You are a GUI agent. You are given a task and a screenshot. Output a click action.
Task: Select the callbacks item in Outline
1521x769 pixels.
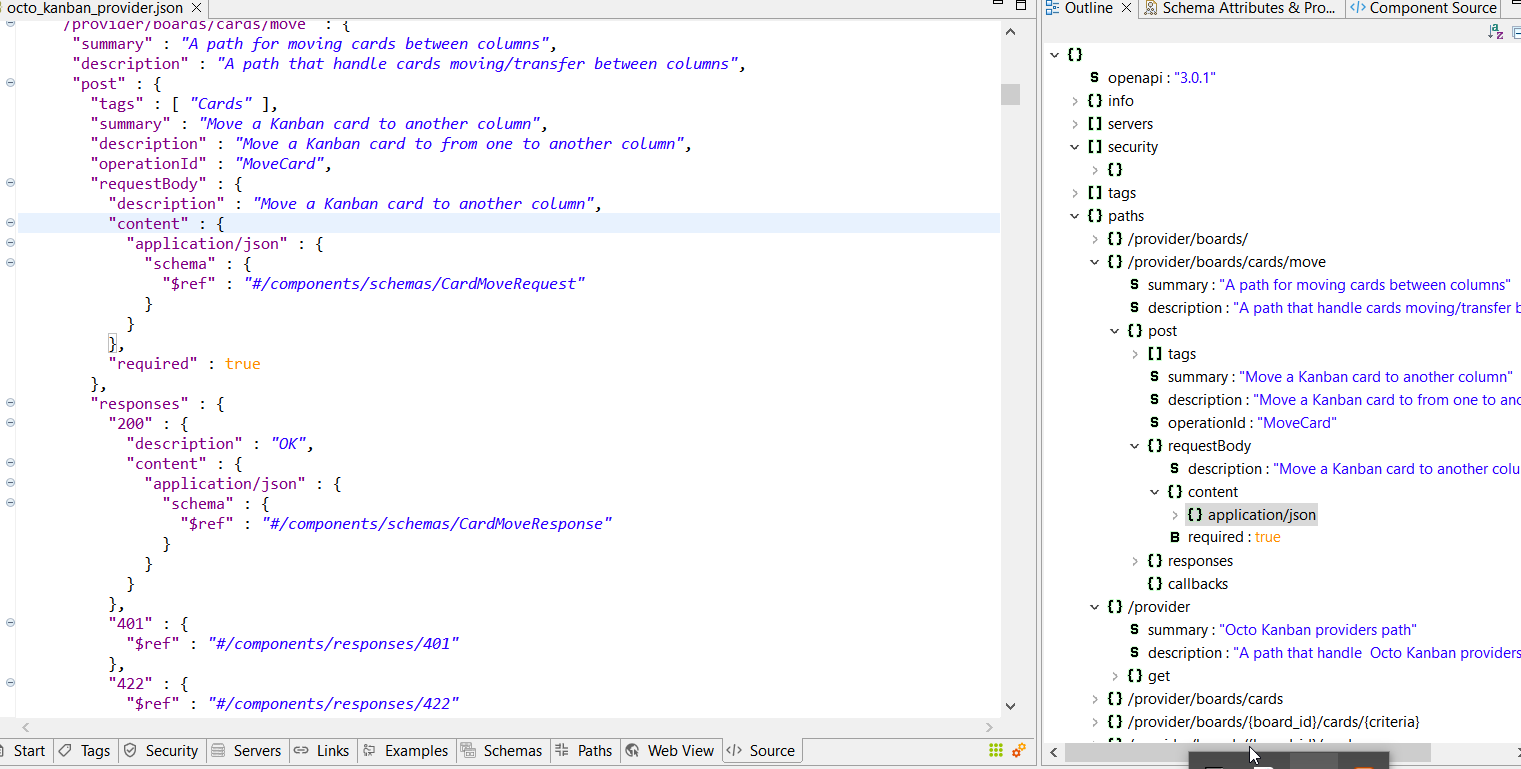[x=1197, y=584]
